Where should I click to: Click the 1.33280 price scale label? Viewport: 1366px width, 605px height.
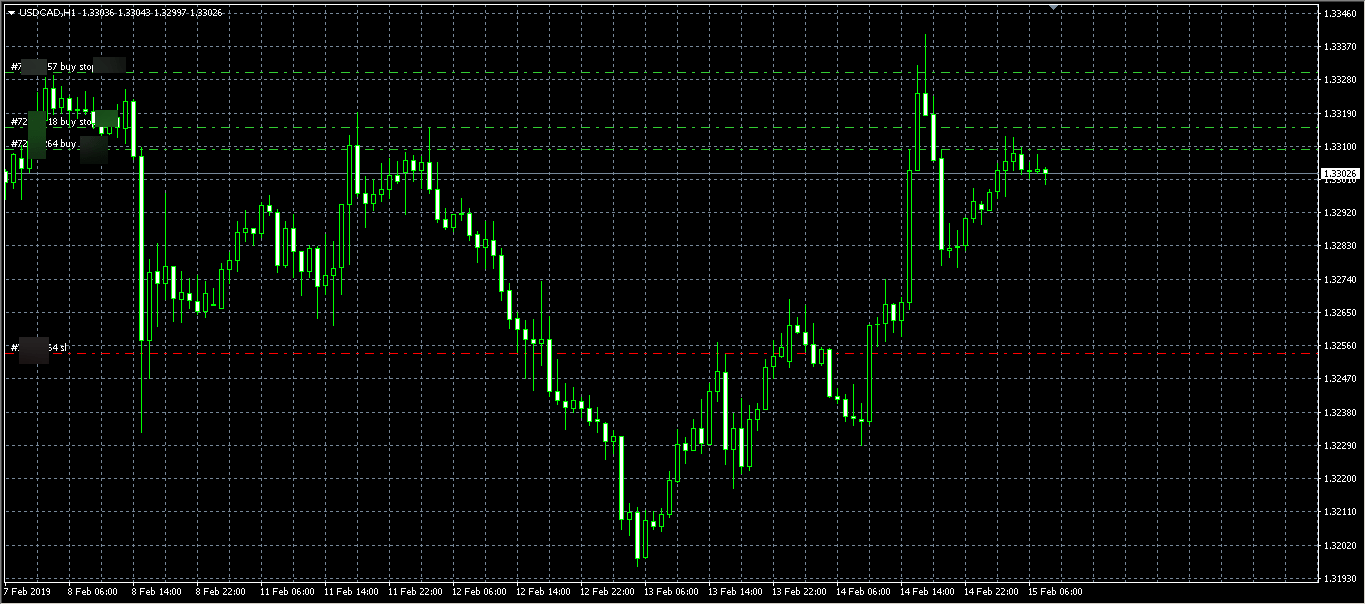click(1340, 80)
